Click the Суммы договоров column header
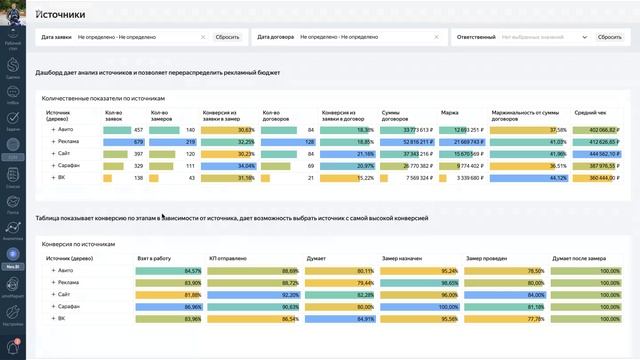Image resolution: width=640 pixels, height=360 pixels. 395,116
